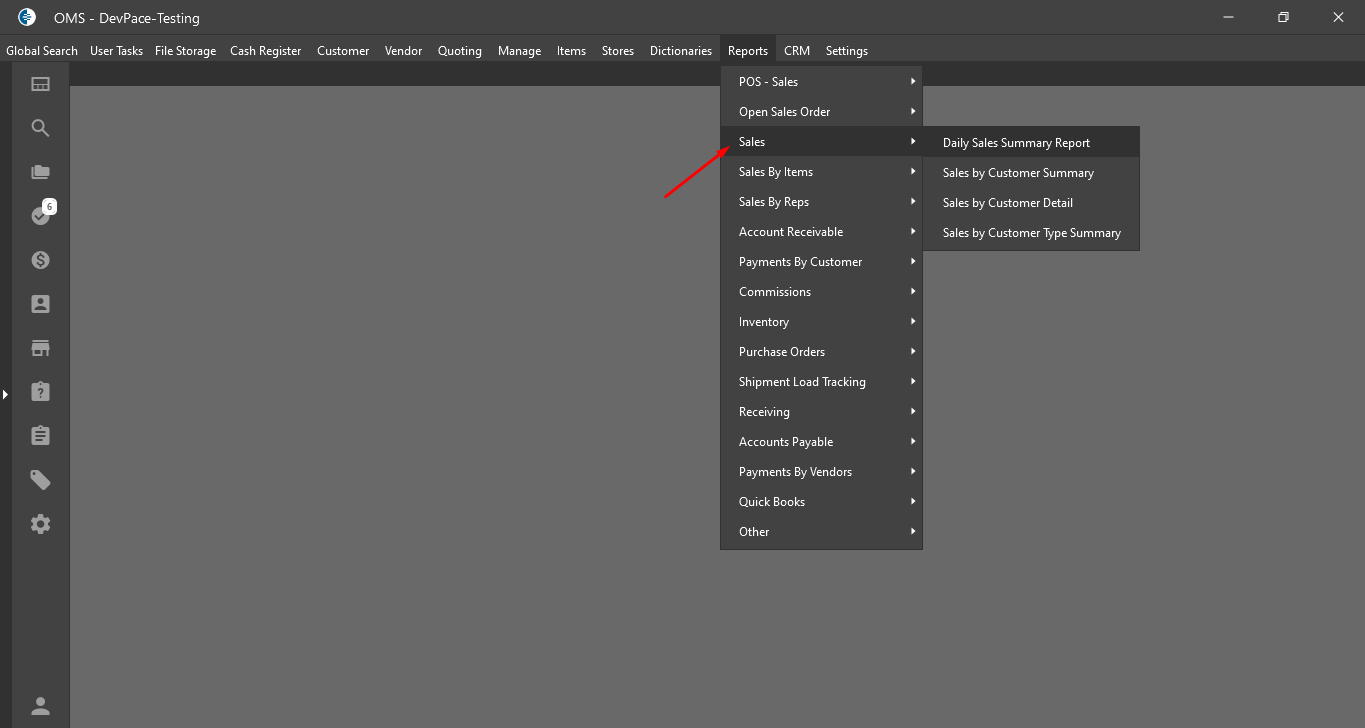The height and width of the screenshot is (728, 1365).
Task: Open the CRM menu in menu bar
Action: point(796,51)
